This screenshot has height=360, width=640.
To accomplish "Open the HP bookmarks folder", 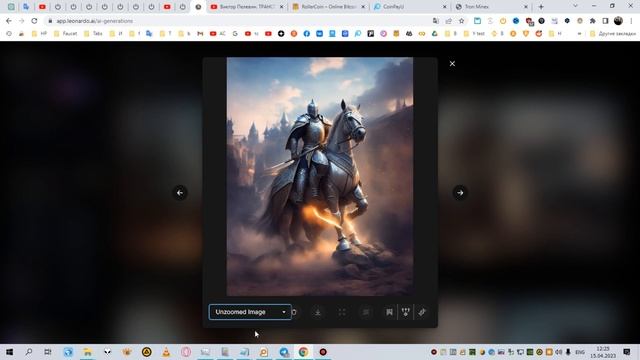I will tap(40, 33).
